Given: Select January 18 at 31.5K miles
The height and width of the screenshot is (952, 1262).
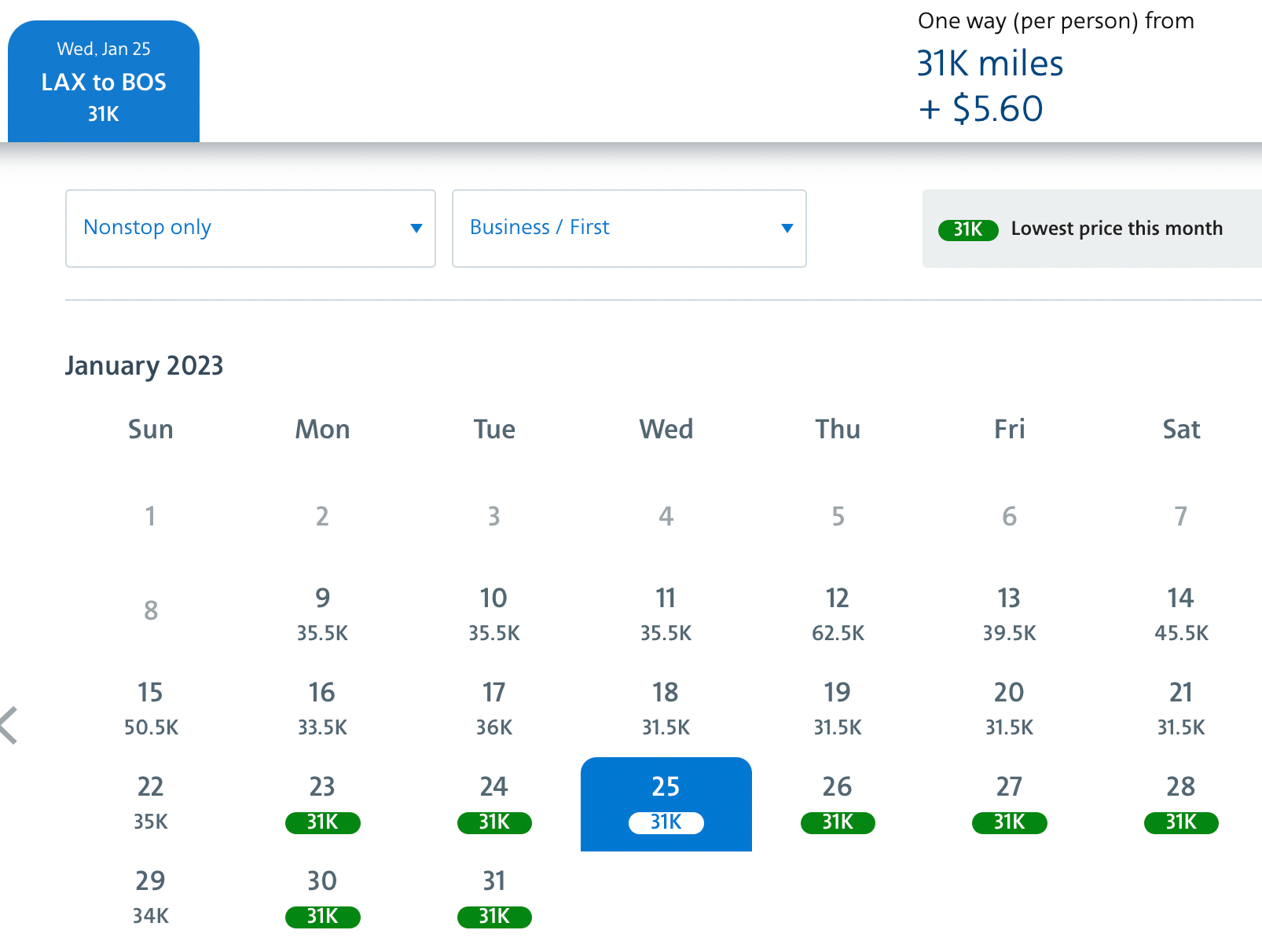Looking at the screenshot, I should 666,705.
